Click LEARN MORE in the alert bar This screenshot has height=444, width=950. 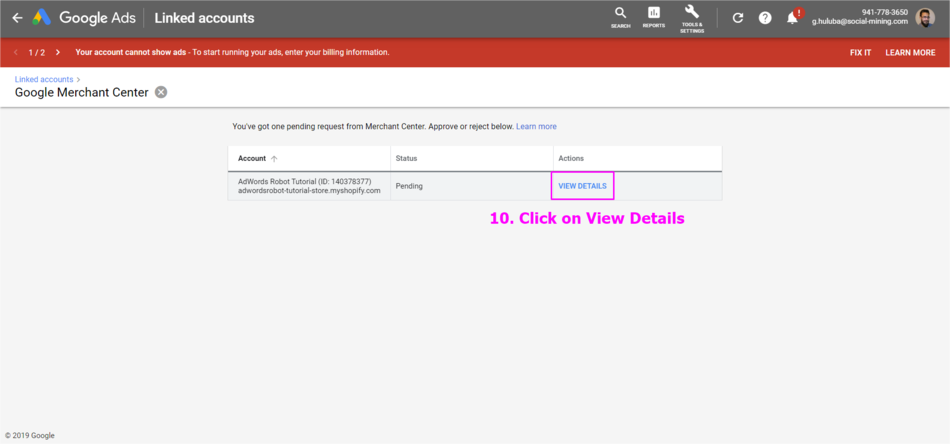coord(910,53)
